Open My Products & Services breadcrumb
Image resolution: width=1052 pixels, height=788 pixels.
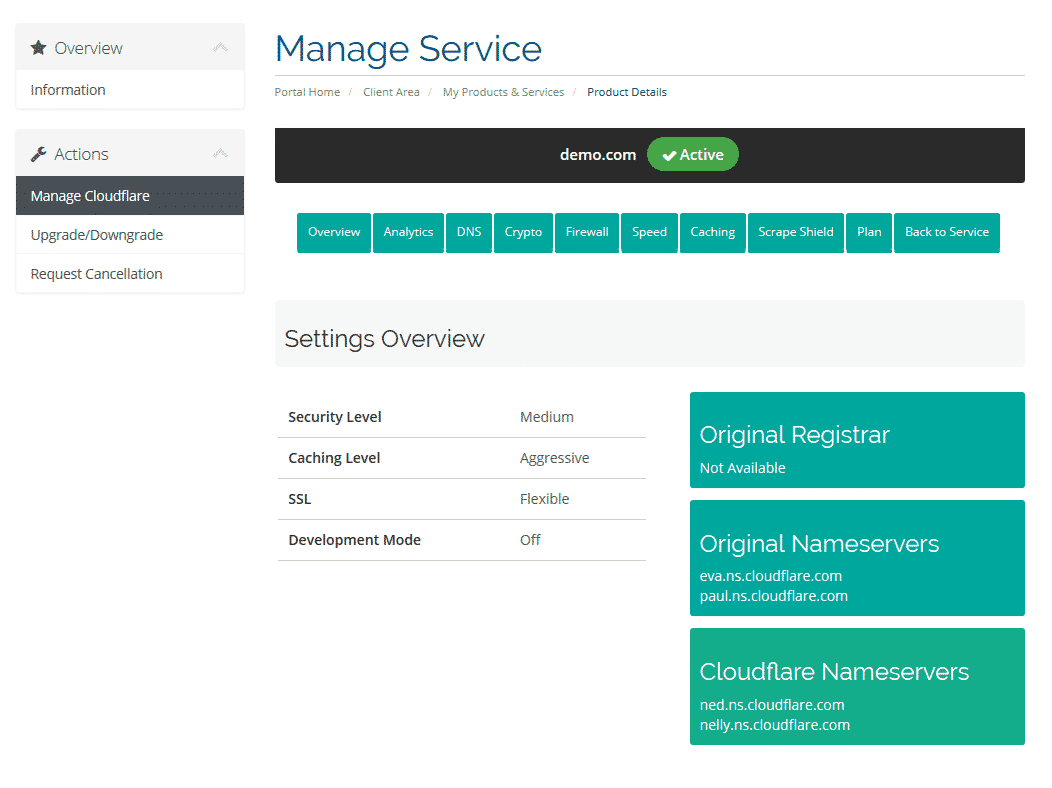point(503,91)
